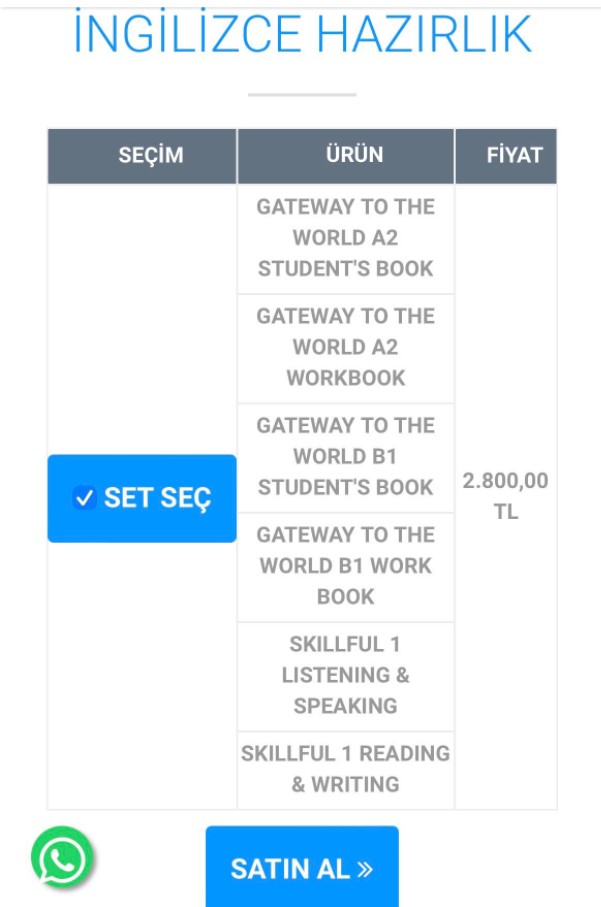Click the white checkmark inside SET SEÇ
The image size is (601, 907).
pos(85,498)
